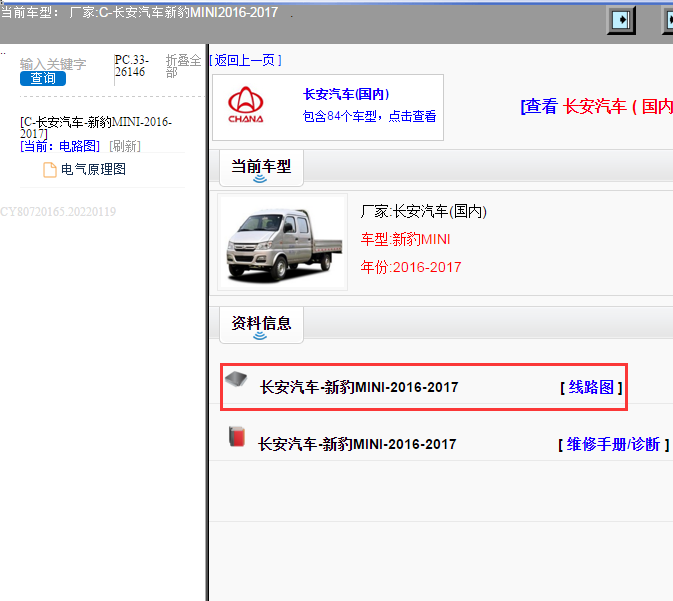Click 包含84个车型，点击查看 text link
This screenshot has width=673, height=601.
pyautogui.click(x=369, y=116)
